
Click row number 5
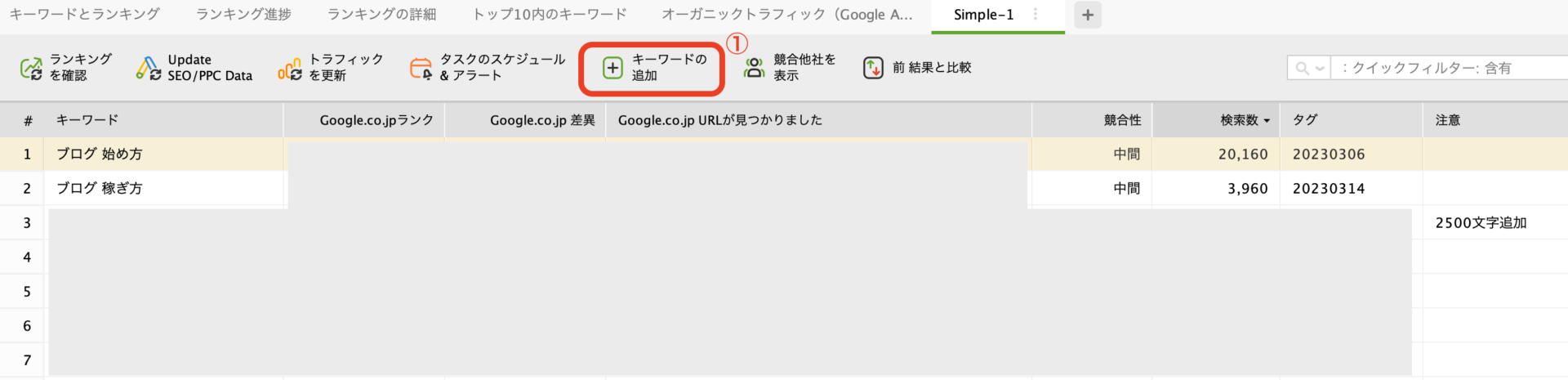click(x=27, y=292)
